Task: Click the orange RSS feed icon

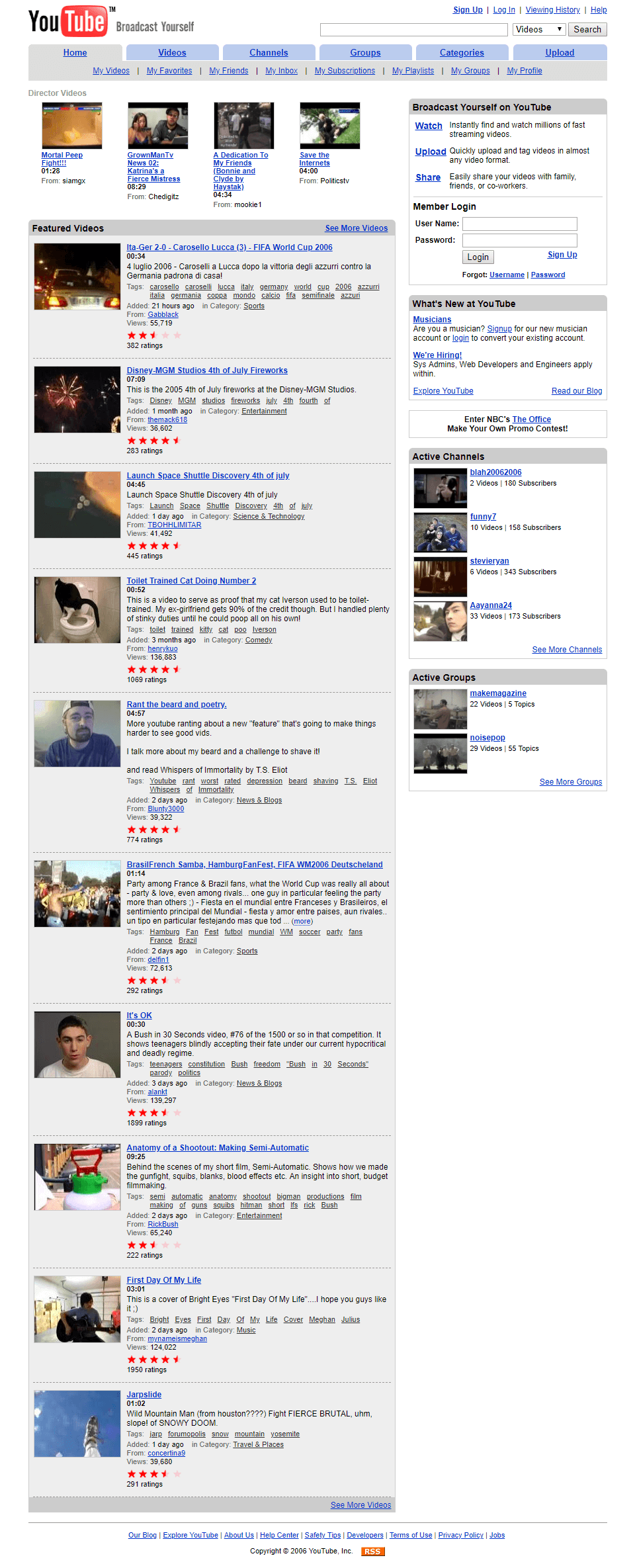Action: (372, 1551)
